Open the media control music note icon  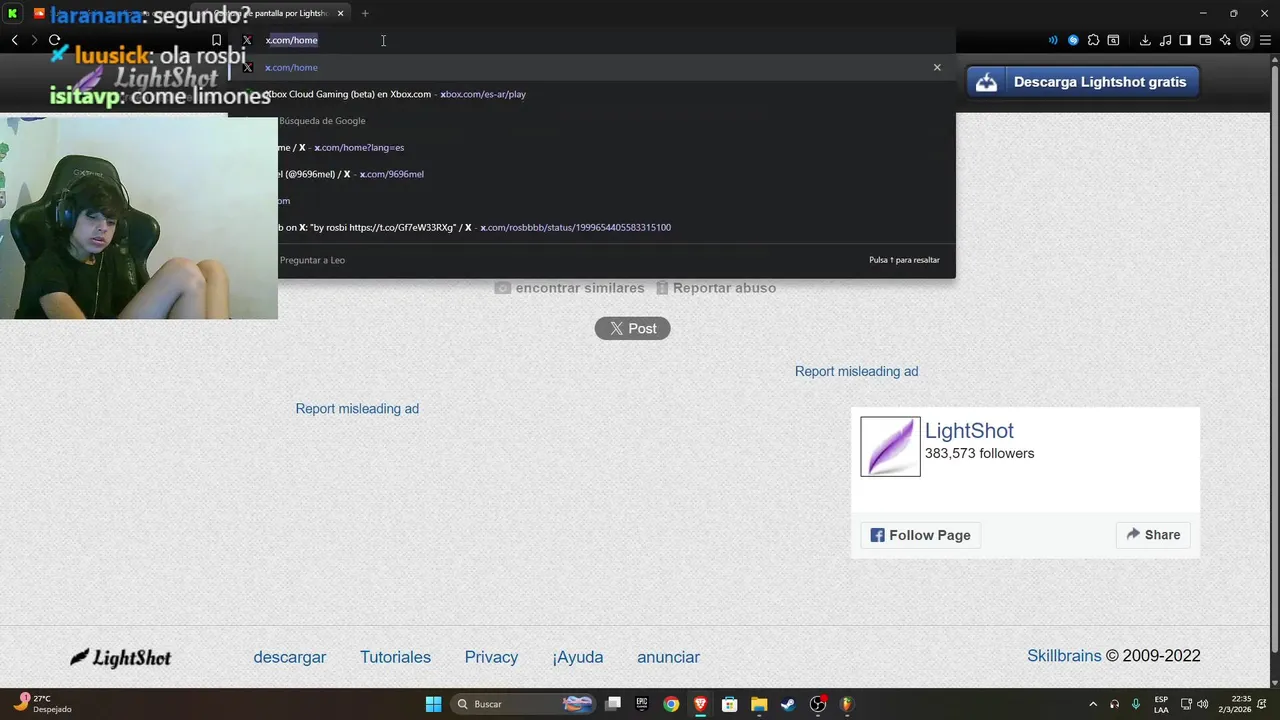click(x=1165, y=40)
